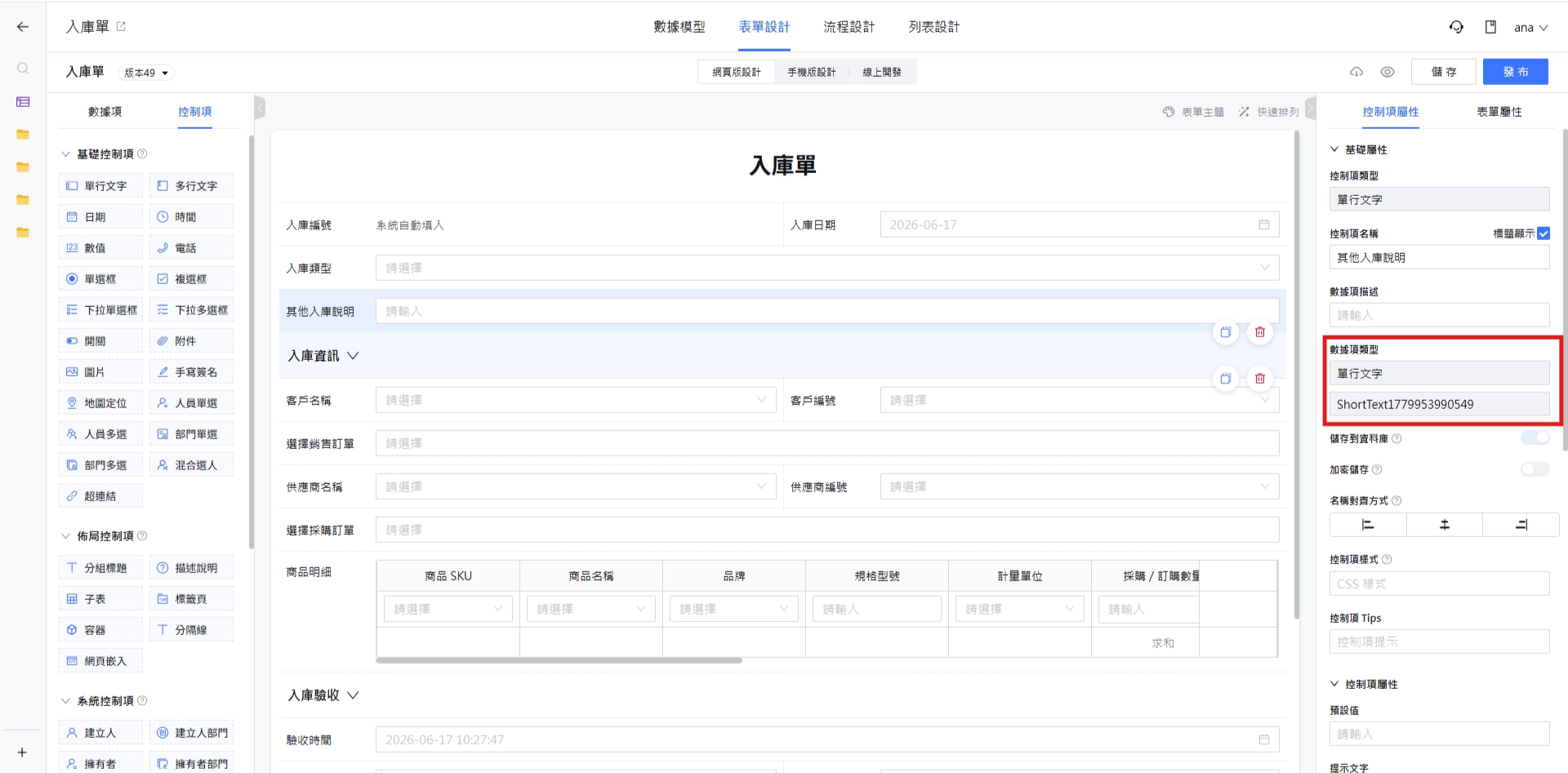Select center alignment for 名稱對齊方式
This screenshot has height=773, width=1568.
pyautogui.click(x=1444, y=525)
